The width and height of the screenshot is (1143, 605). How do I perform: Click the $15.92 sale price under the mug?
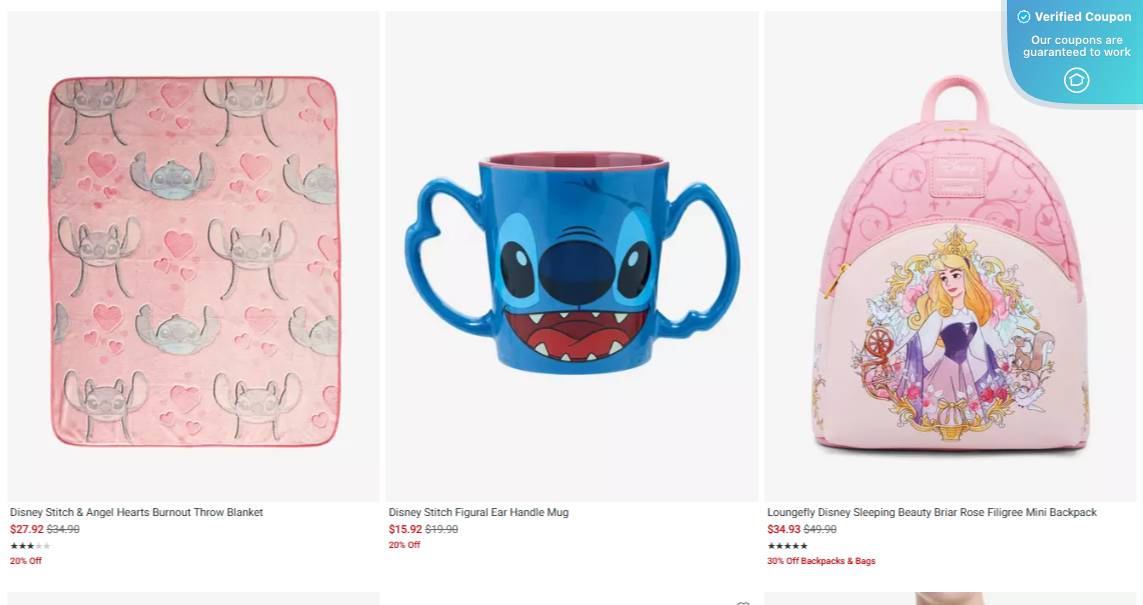[x=404, y=529]
